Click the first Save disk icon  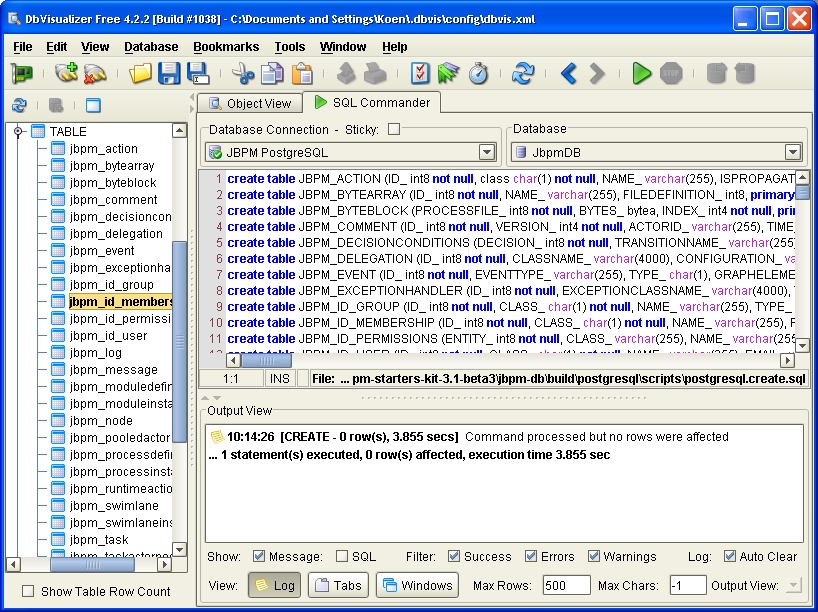[169, 73]
